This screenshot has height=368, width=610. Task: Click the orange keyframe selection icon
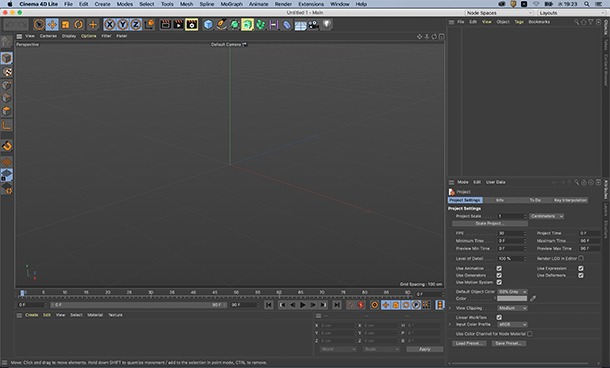pos(375,305)
